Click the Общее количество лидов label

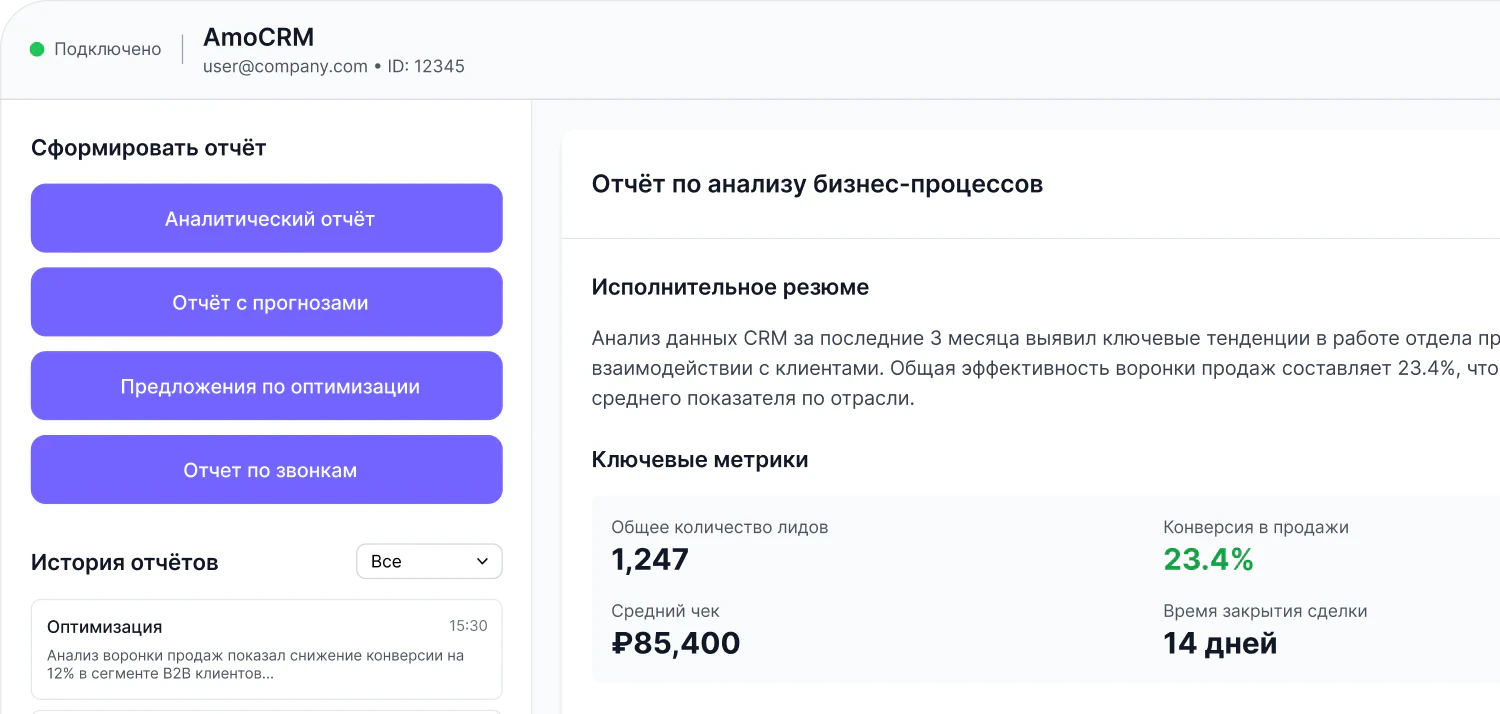coord(720,527)
